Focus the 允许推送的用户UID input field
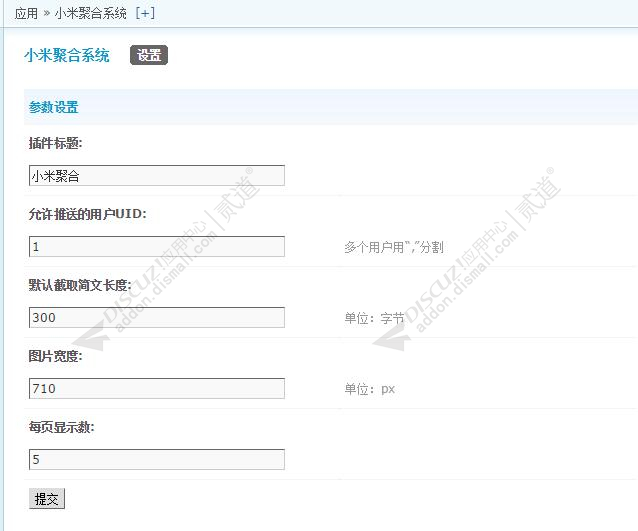The height and width of the screenshot is (531, 638). pos(157,246)
